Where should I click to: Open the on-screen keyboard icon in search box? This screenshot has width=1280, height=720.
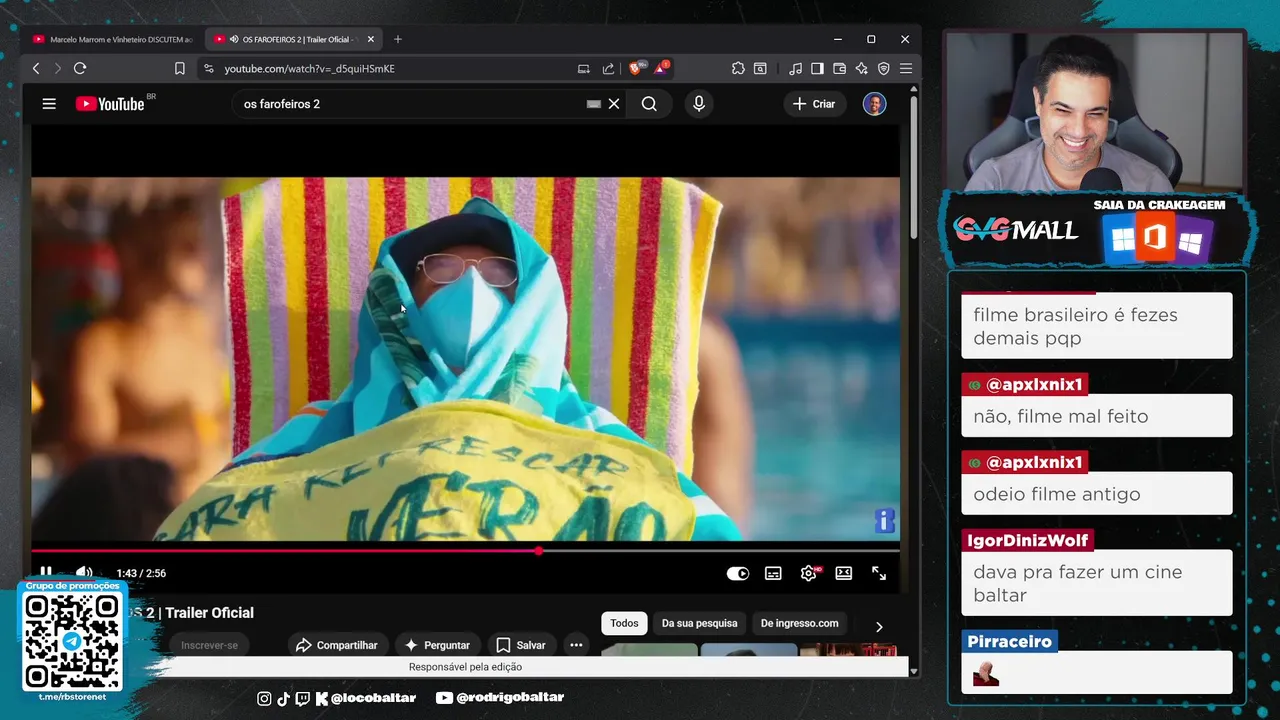point(593,104)
